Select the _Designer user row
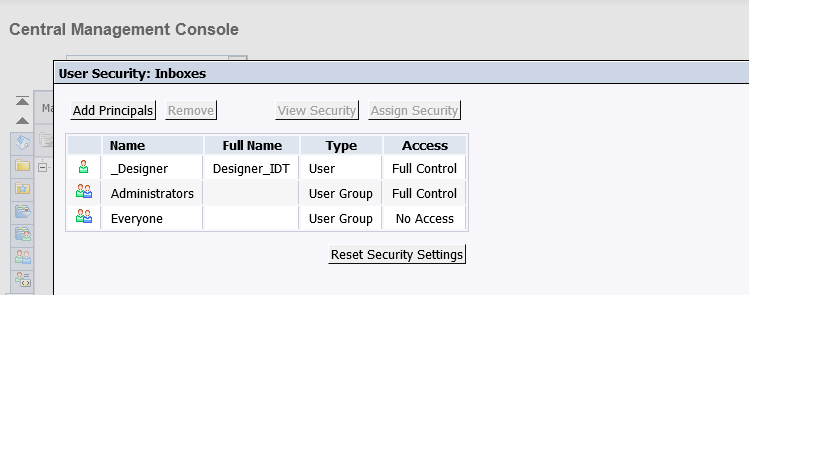 [267, 169]
